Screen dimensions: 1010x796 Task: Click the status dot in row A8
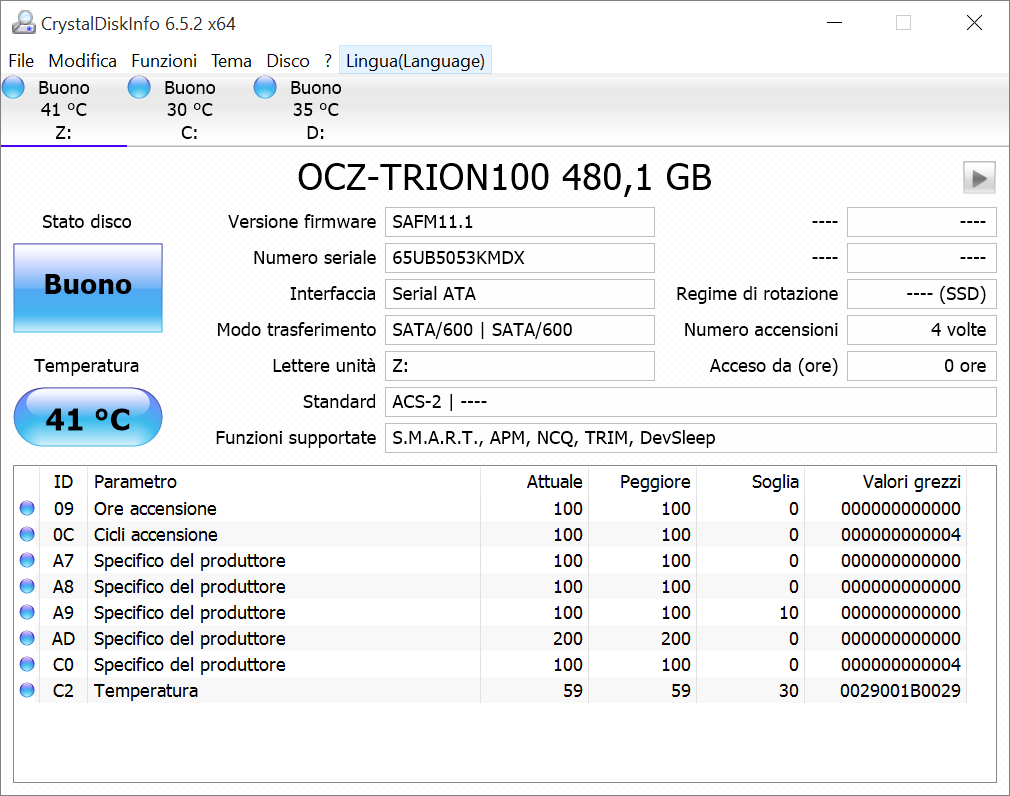27,586
